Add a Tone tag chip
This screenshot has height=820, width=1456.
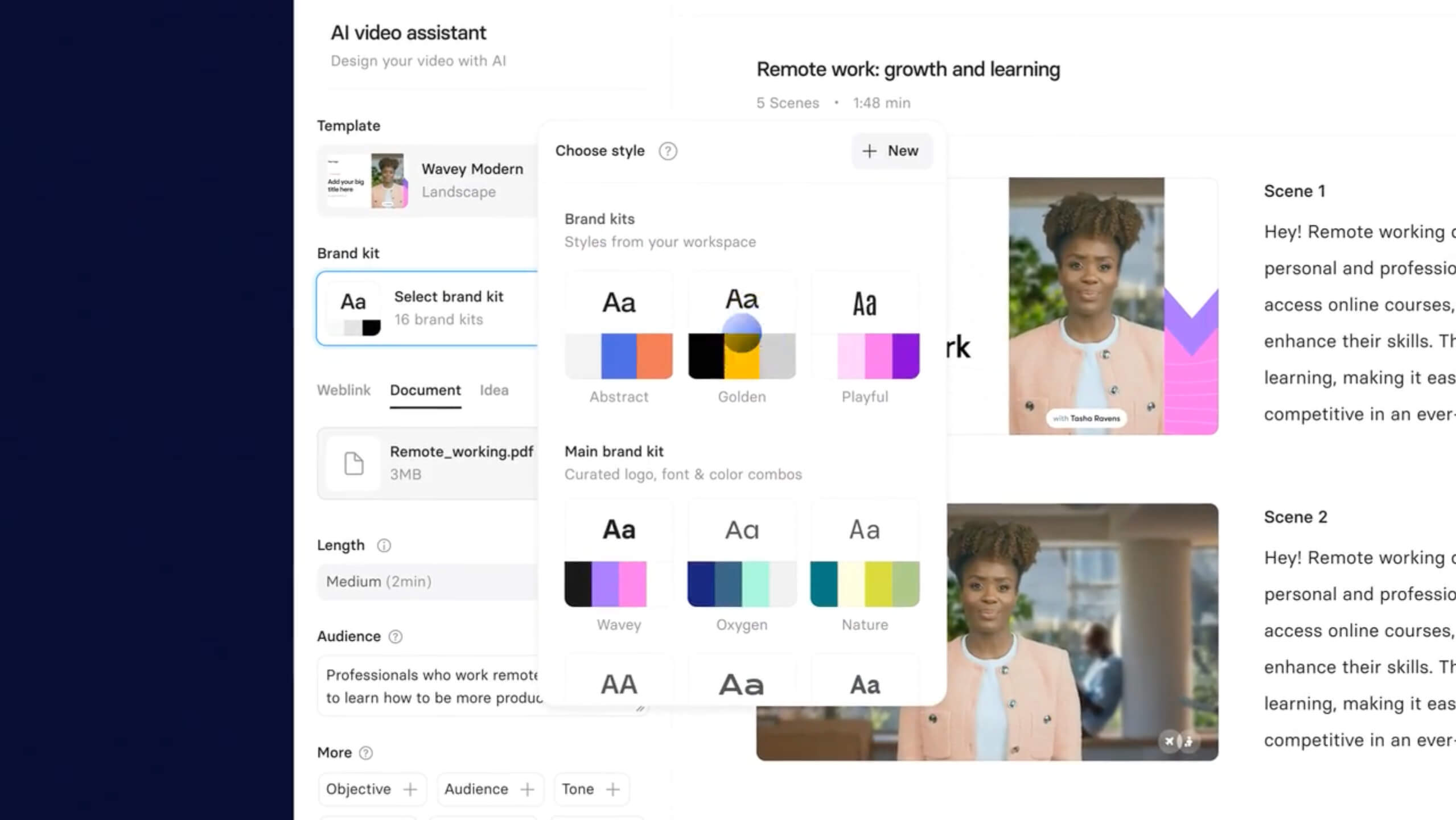click(x=591, y=790)
